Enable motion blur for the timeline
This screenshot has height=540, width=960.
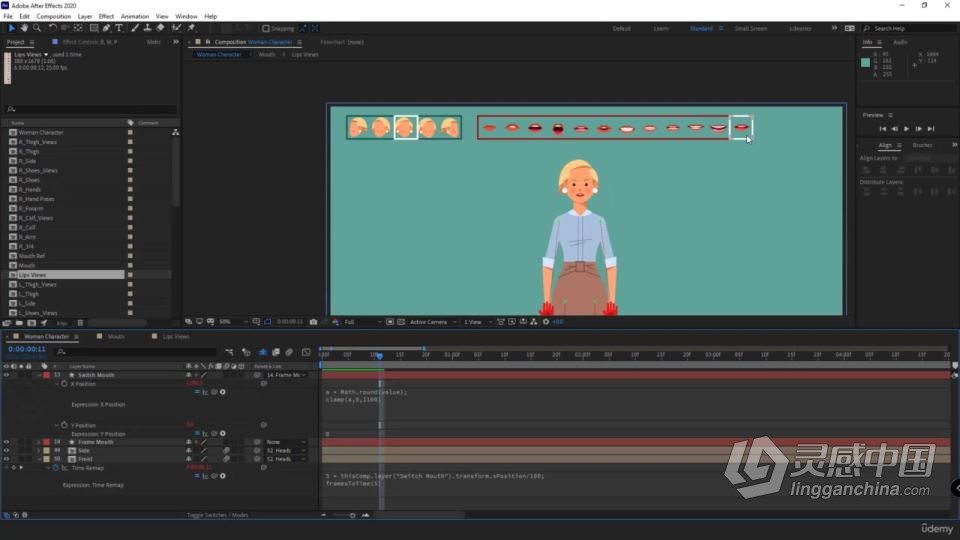pyautogui.click(x=289, y=352)
